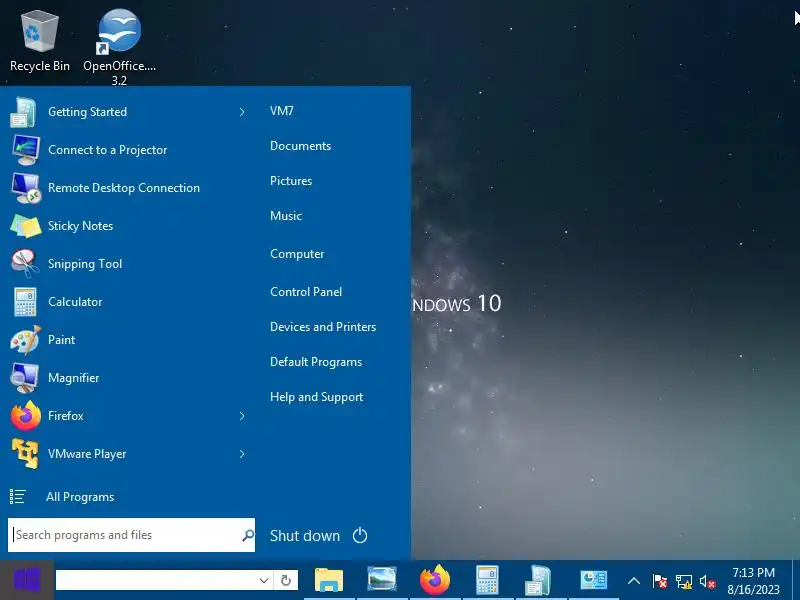Open Devices and Printers
This screenshot has height=600, width=800.
pyautogui.click(x=323, y=327)
